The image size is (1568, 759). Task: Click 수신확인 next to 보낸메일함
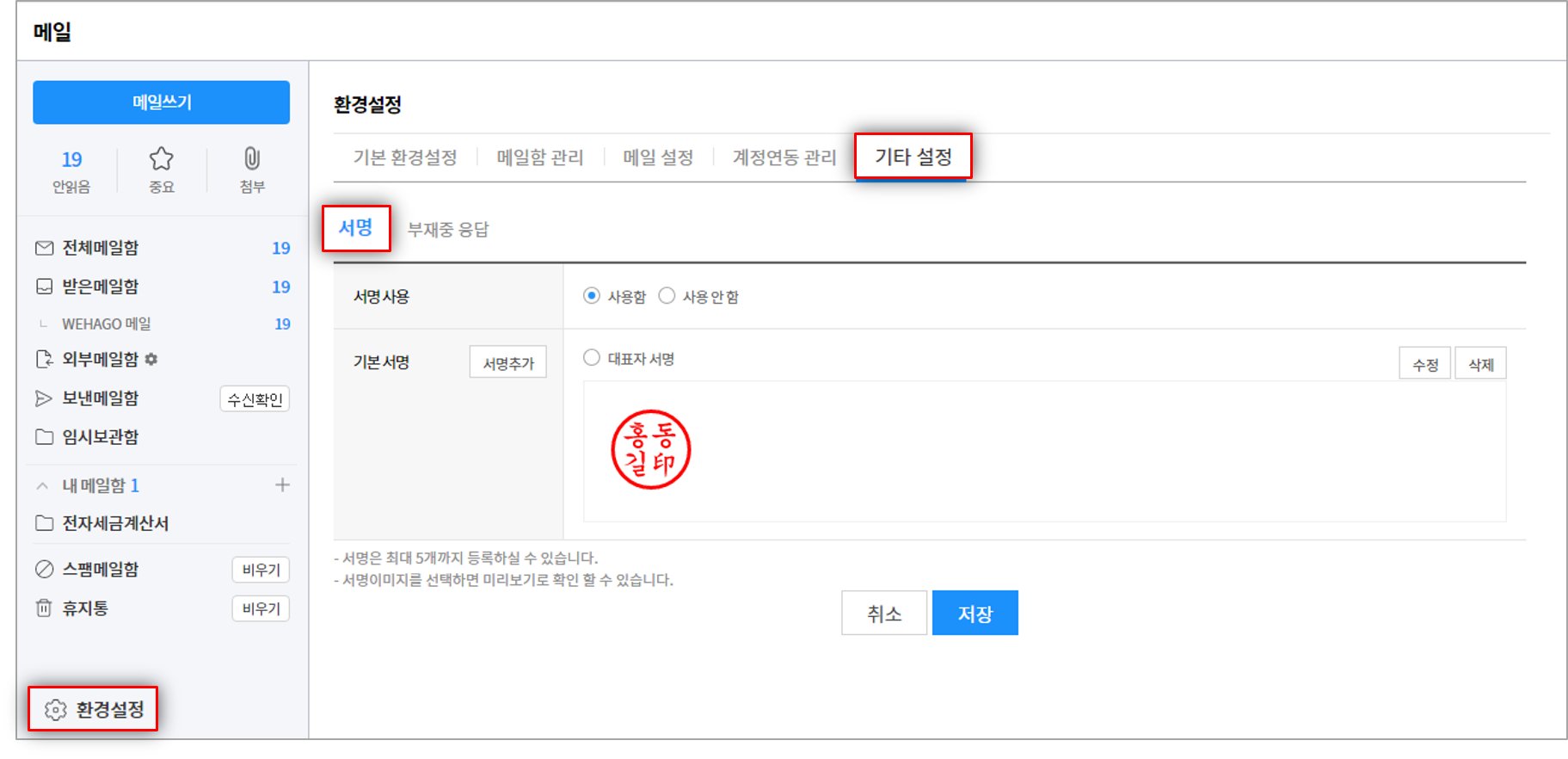coord(255,399)
